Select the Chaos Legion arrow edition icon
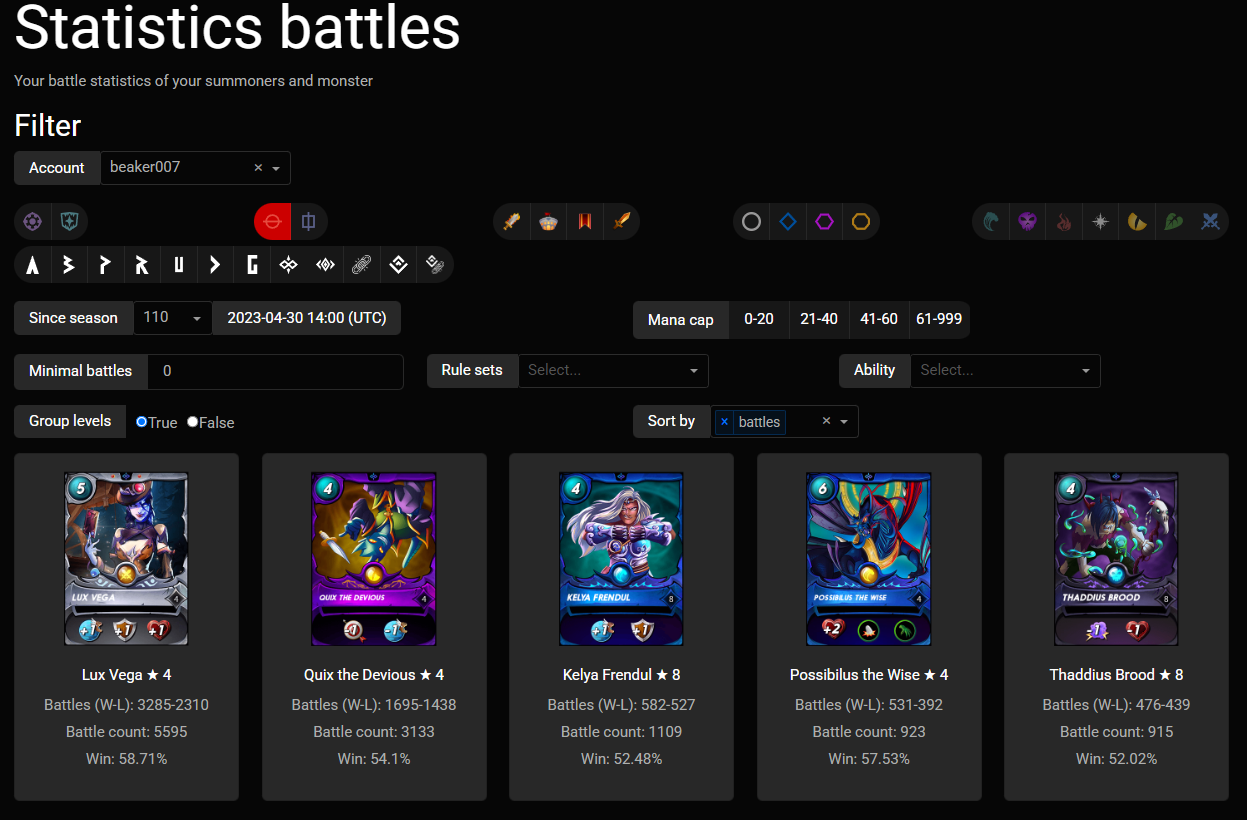Viewport: 1247px width, 820px height. tap(215, 265)
